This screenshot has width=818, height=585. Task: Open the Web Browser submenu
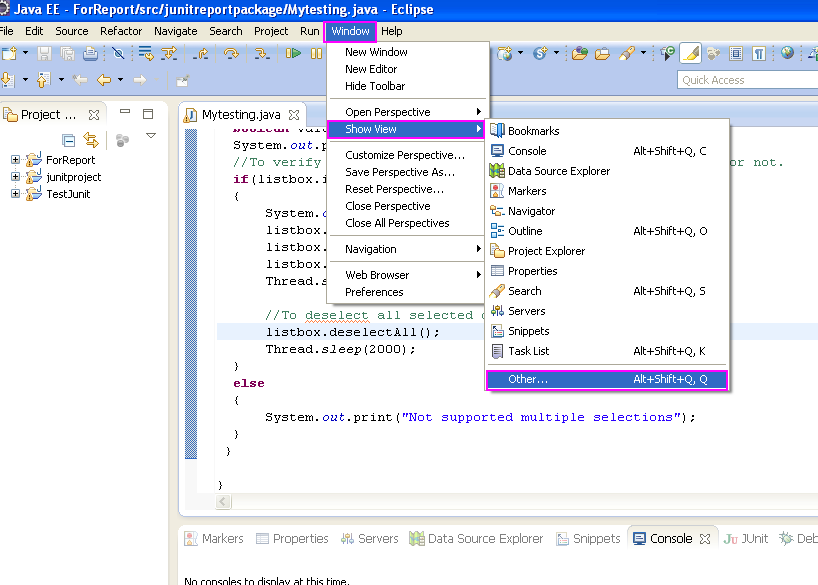click(x=406, y=275)
